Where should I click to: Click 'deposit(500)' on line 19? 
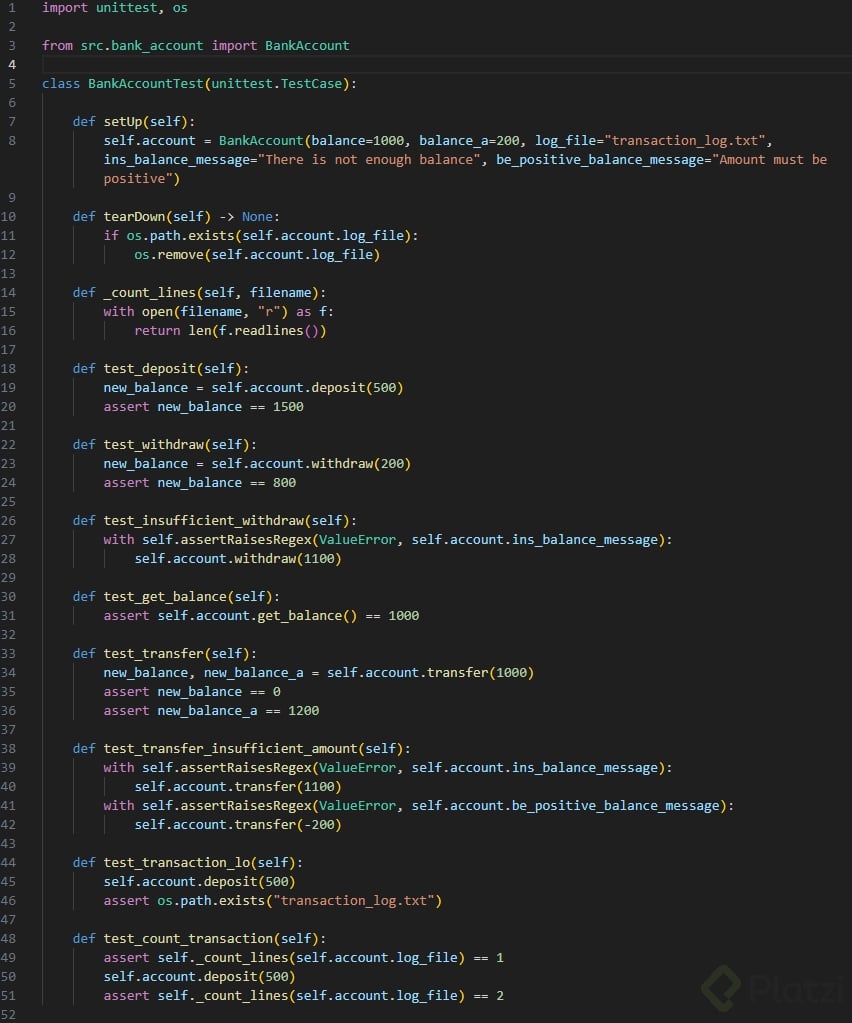[x=357, y=388]
